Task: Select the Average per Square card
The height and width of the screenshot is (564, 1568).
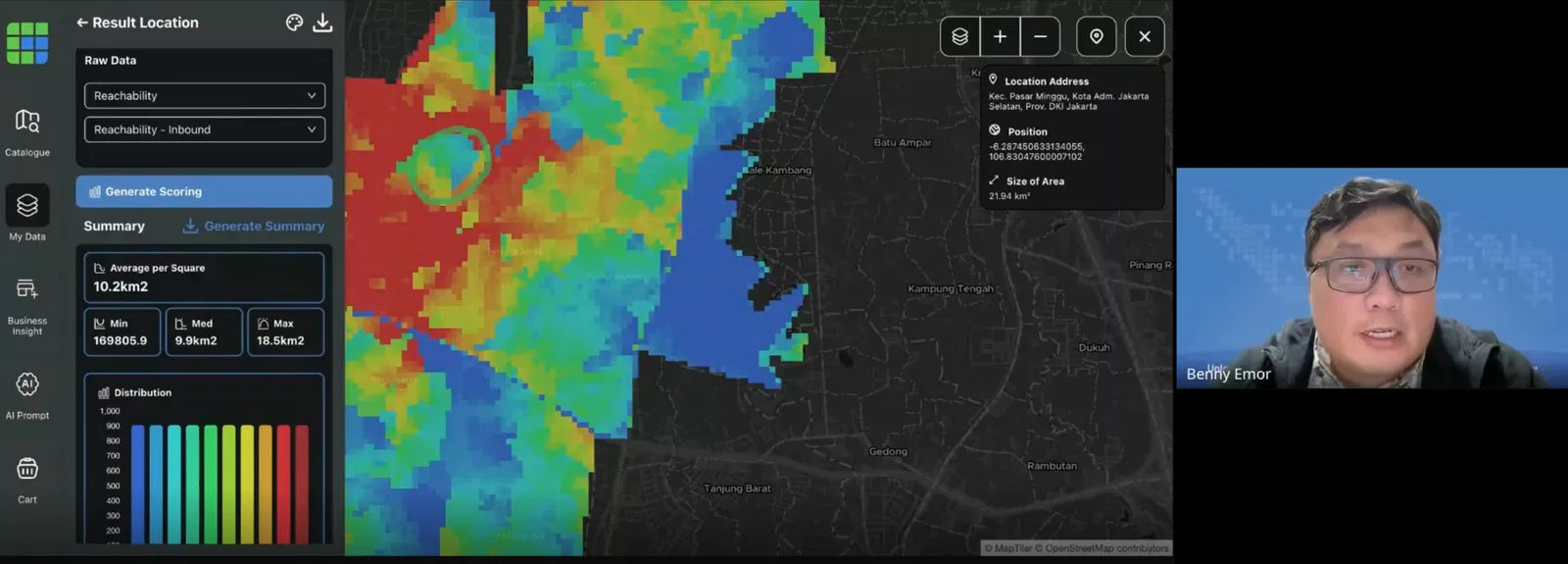Action: click(x=204, y=278)
